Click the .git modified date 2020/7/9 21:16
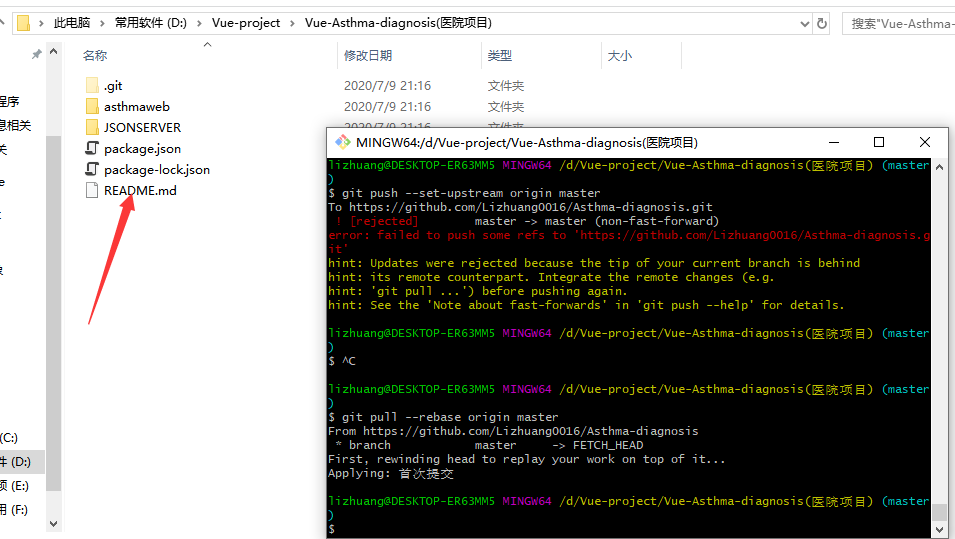This screenshot has width=955, height=539. coord(387,86)
